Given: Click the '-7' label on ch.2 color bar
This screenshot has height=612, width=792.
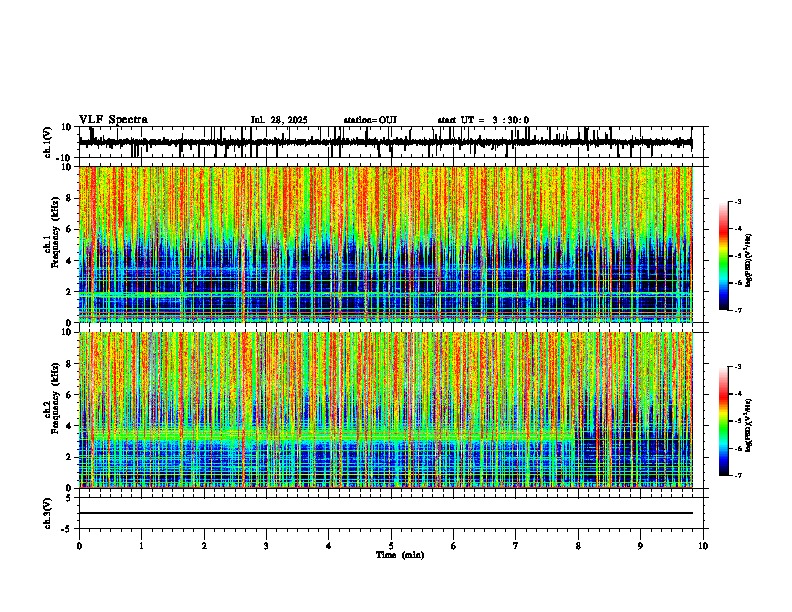Looking at the screenshot, I should [738, 475].
